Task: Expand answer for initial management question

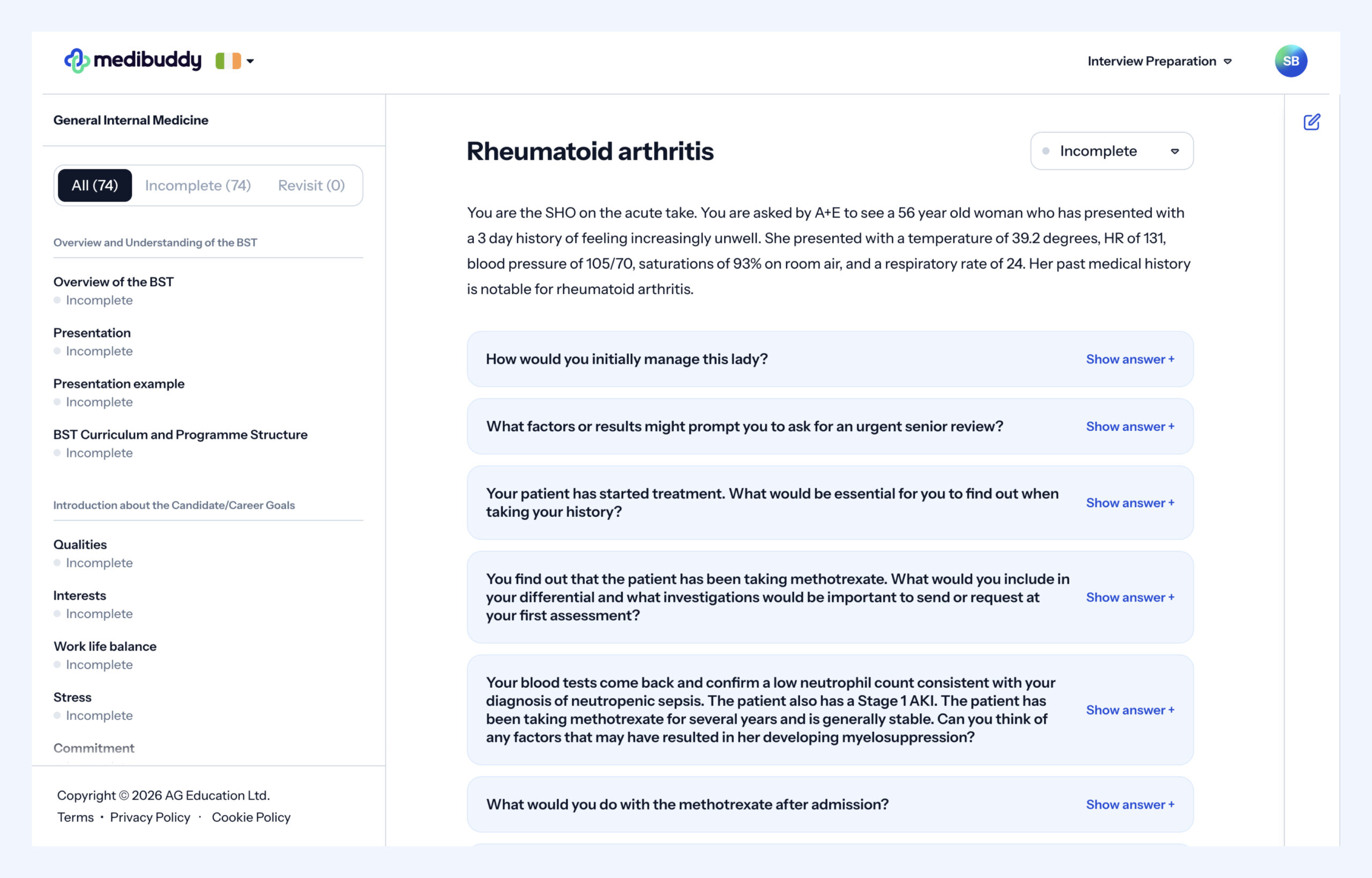Action: point(1129,359)
